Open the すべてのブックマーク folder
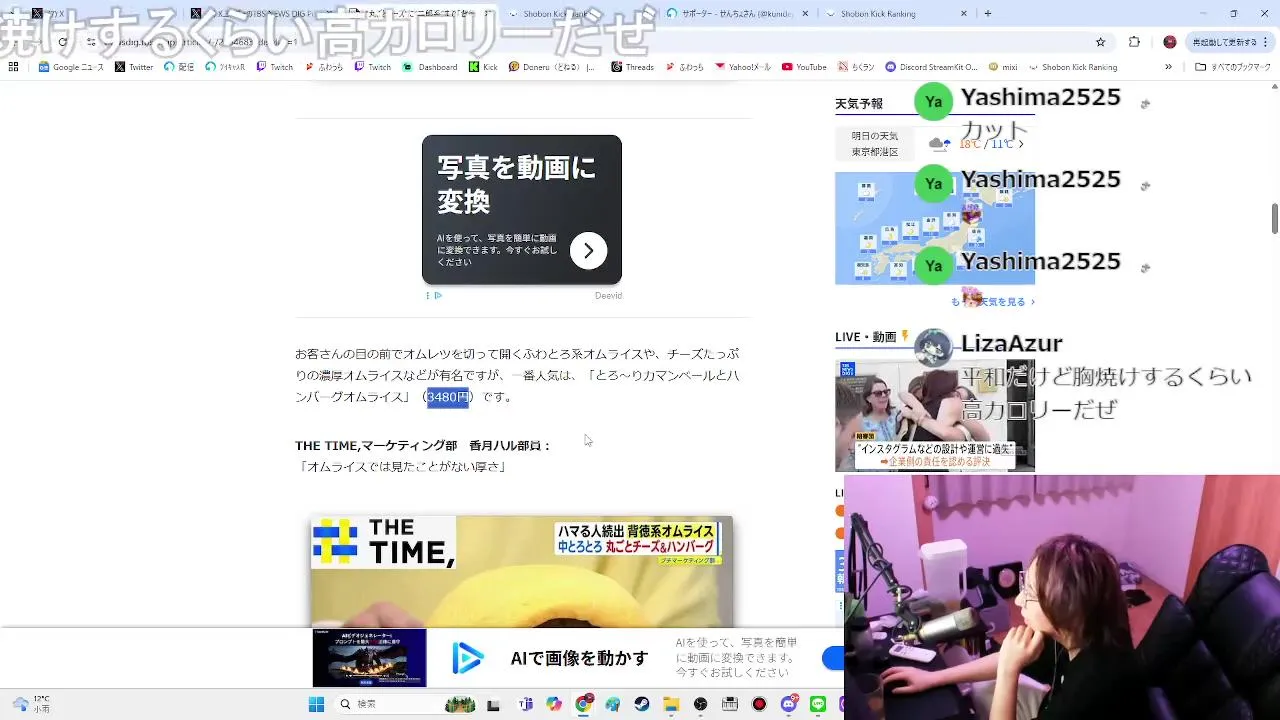Screen dimensions: 1280x720 click(x=1231, y=67)
